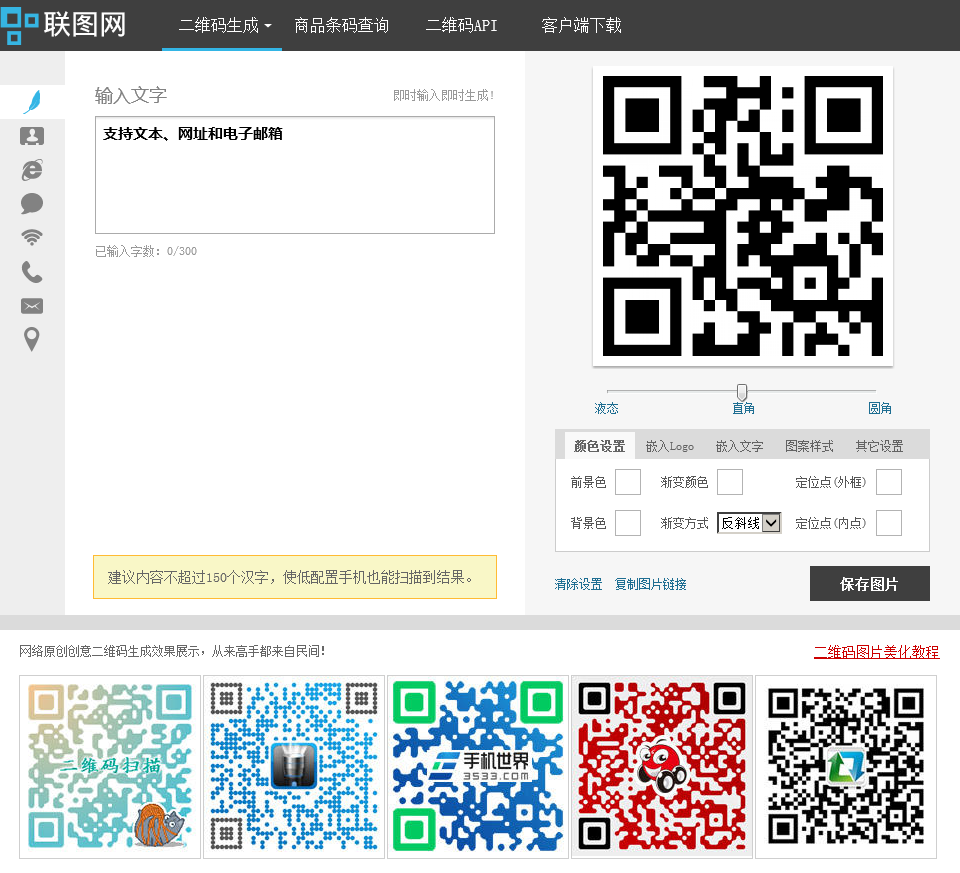Click into the text input area
This screenshot has width=960, height=873.
click(x=294, y=175)
